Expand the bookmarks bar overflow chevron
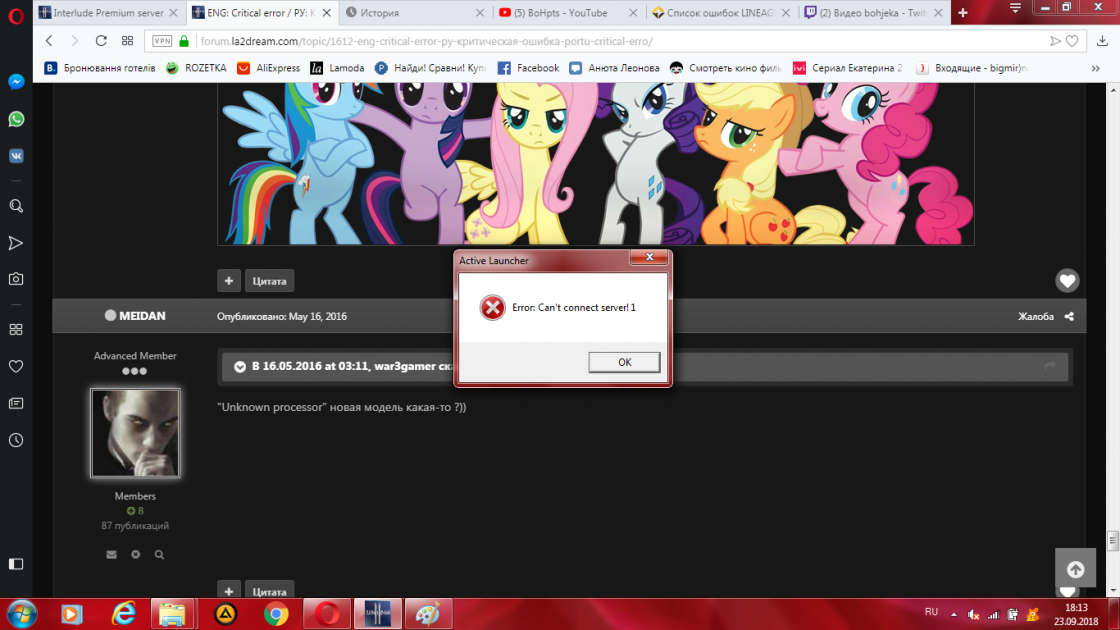The image size is (1120, 630). pyautogui.click(x=1098, y=68)
